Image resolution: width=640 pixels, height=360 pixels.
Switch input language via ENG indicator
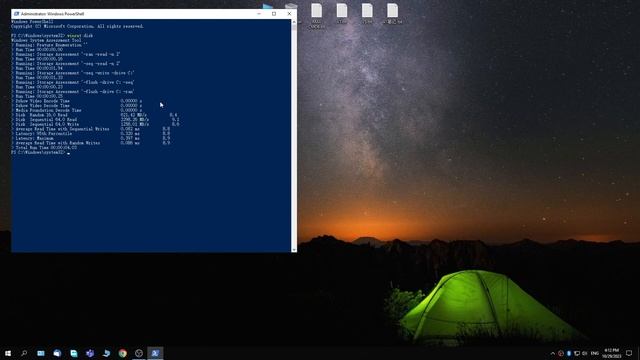click(595, 353)
